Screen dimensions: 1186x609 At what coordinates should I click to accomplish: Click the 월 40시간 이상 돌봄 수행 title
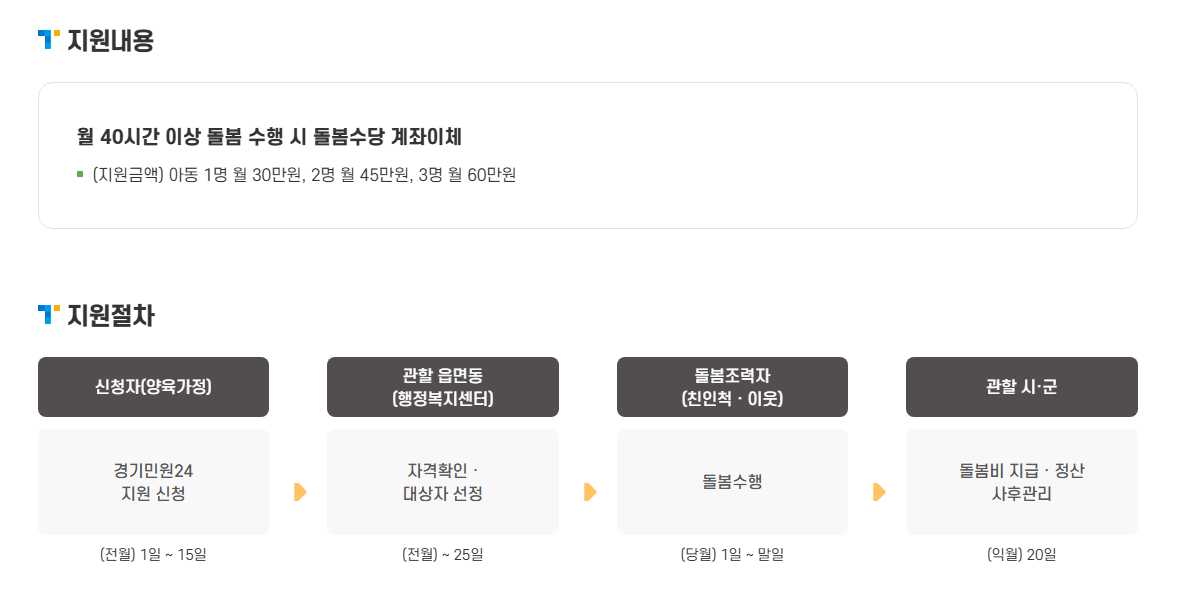pyautogui.click(x=269, y=137)
